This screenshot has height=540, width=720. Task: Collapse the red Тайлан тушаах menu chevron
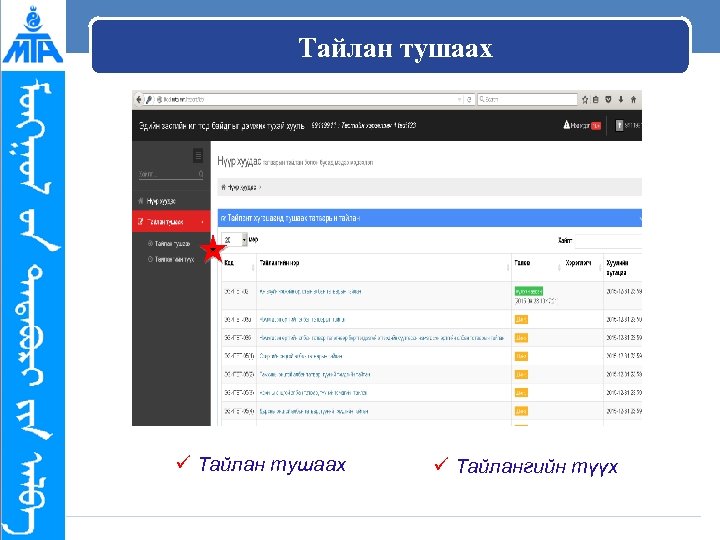tap(202, 222)
